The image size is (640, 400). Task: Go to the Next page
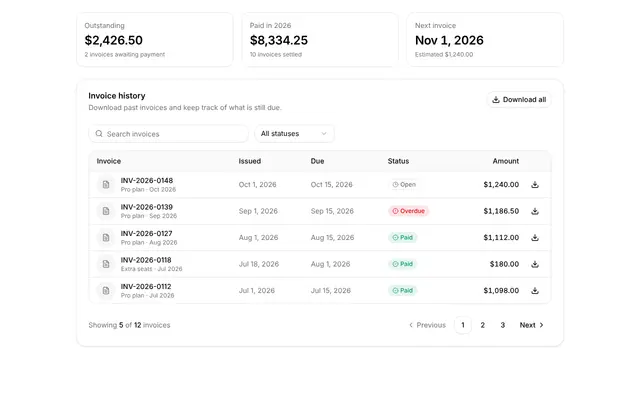[531, 325]
